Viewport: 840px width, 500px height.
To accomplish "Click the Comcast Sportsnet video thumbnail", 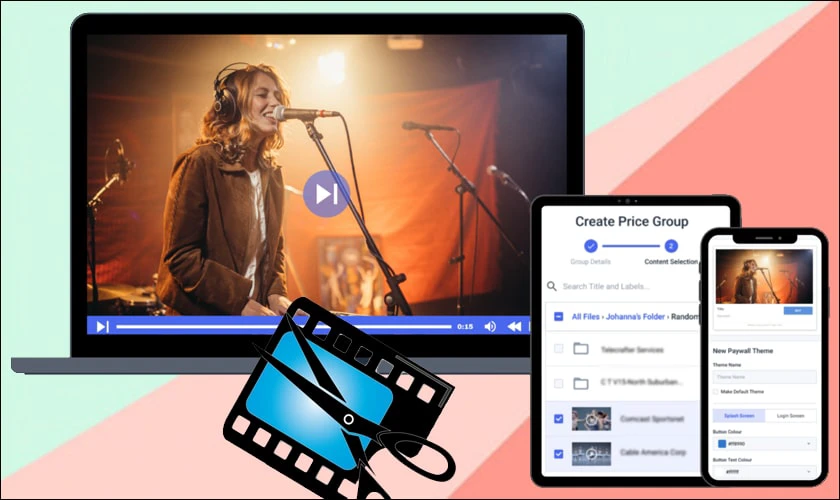I will tap(591, 419).
